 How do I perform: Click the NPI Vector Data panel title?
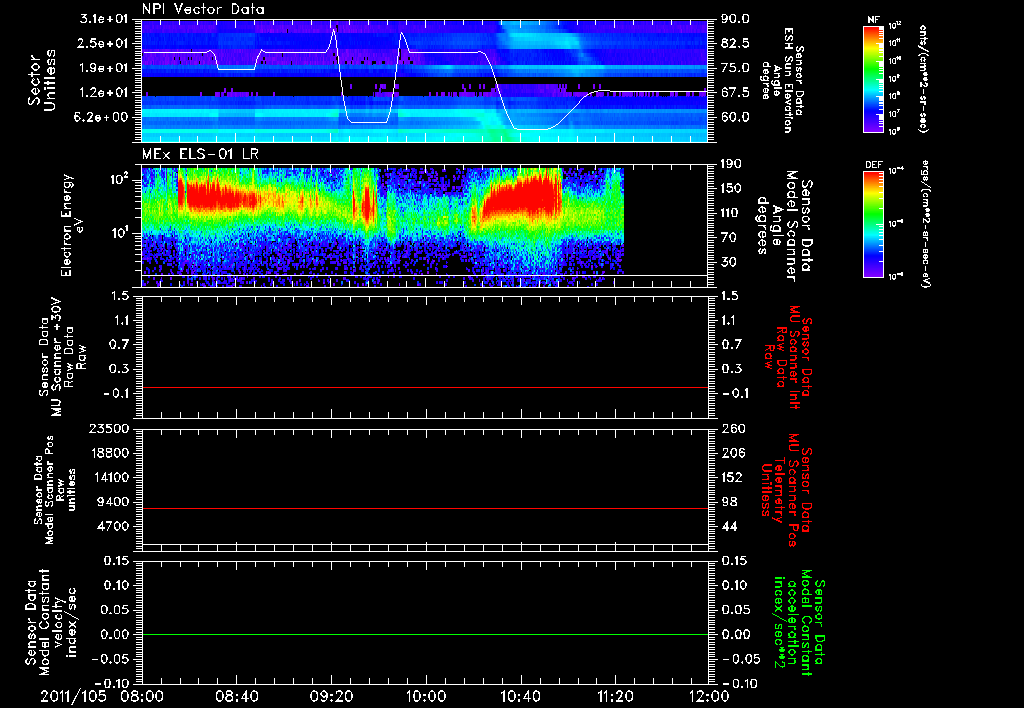coord(203,9)
